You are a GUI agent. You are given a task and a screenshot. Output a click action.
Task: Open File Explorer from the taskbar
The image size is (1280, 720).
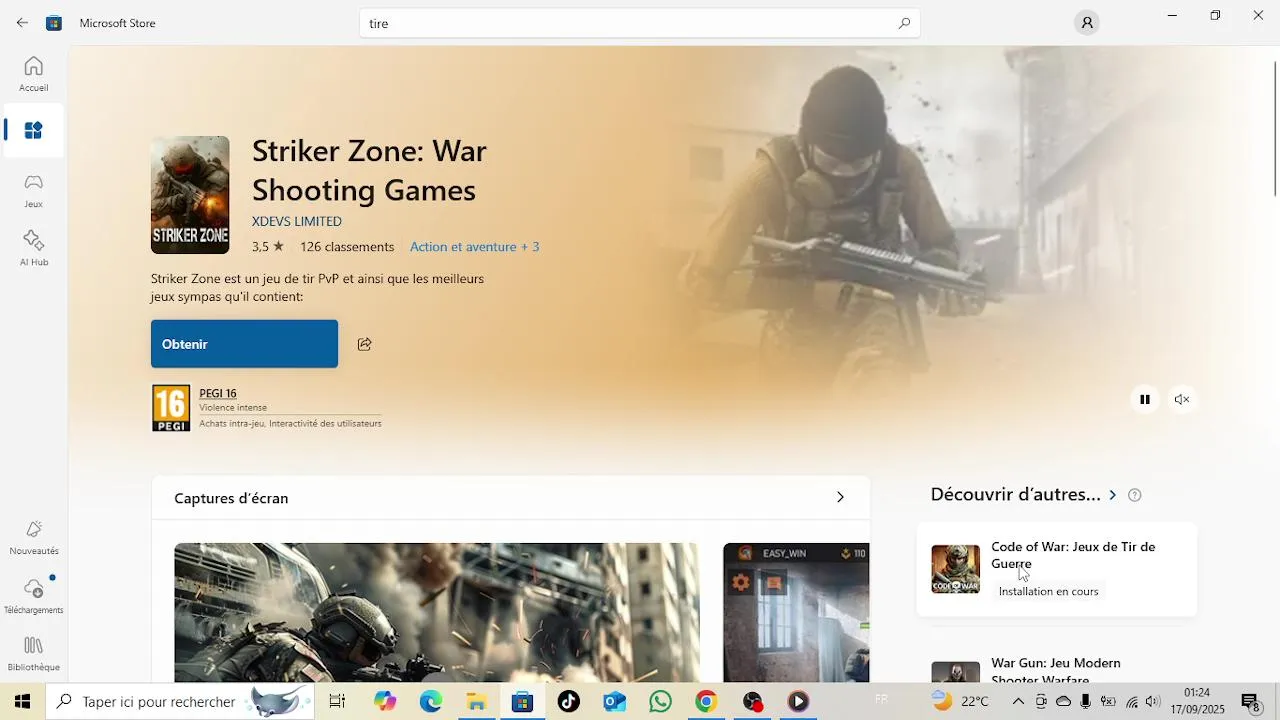pyautogui.click(x=477, y=701)
